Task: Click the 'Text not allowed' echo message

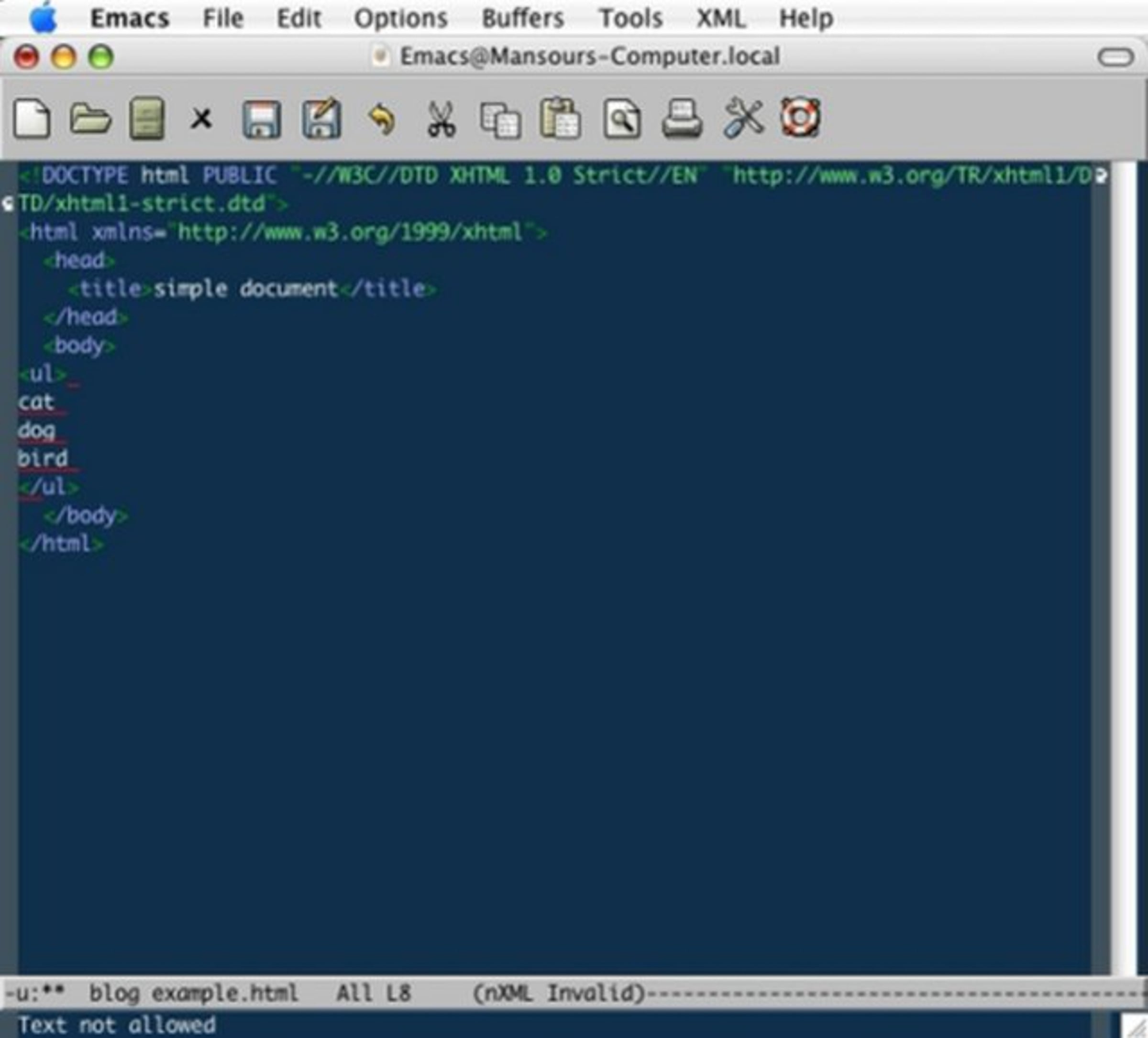Action: pos(117,1025)
